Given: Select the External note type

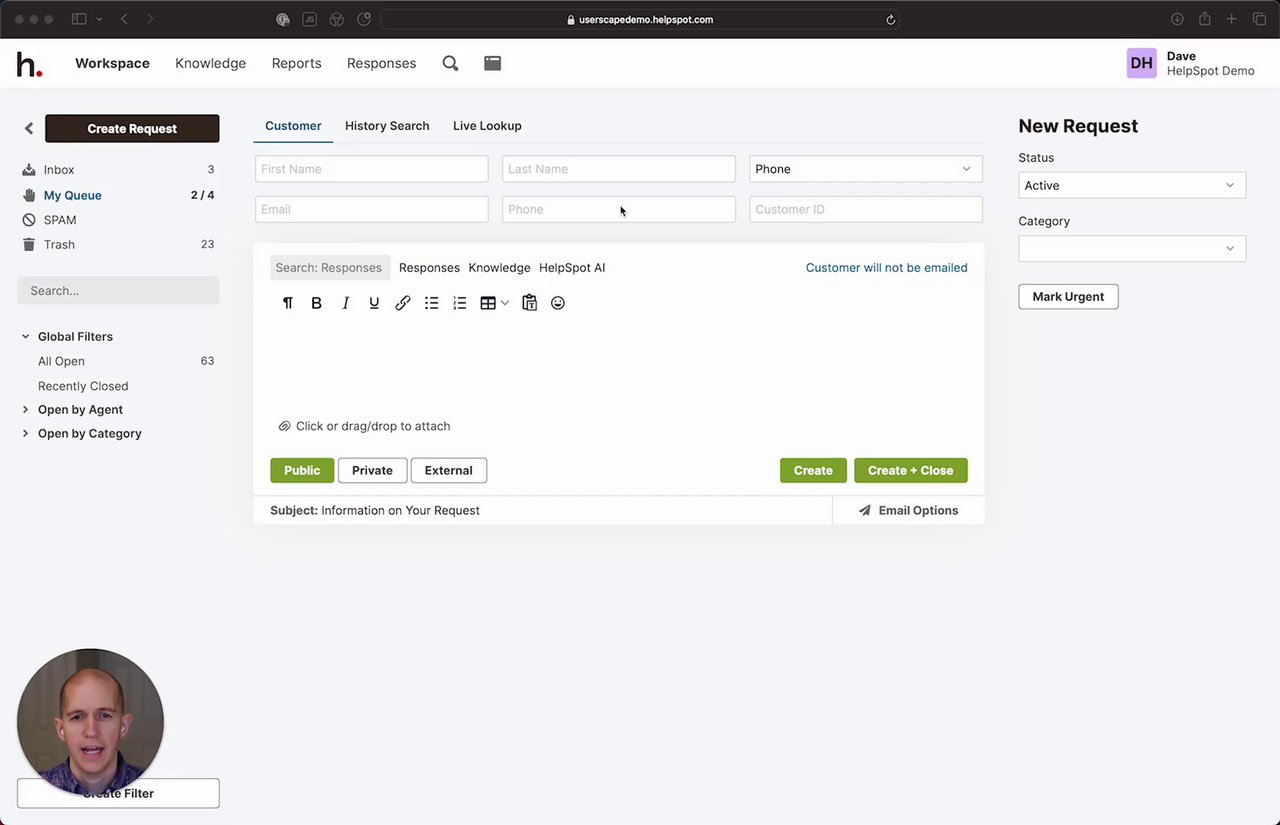Looking at the screenshot, I should click(x=448, y=470).
